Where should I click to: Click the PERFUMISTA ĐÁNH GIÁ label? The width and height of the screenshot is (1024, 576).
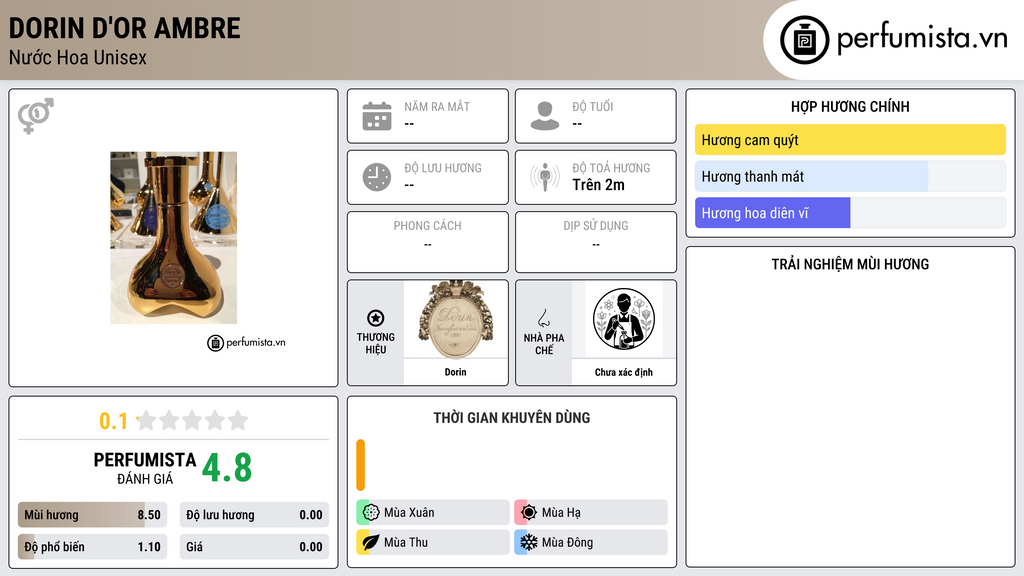tap(145, 468)
